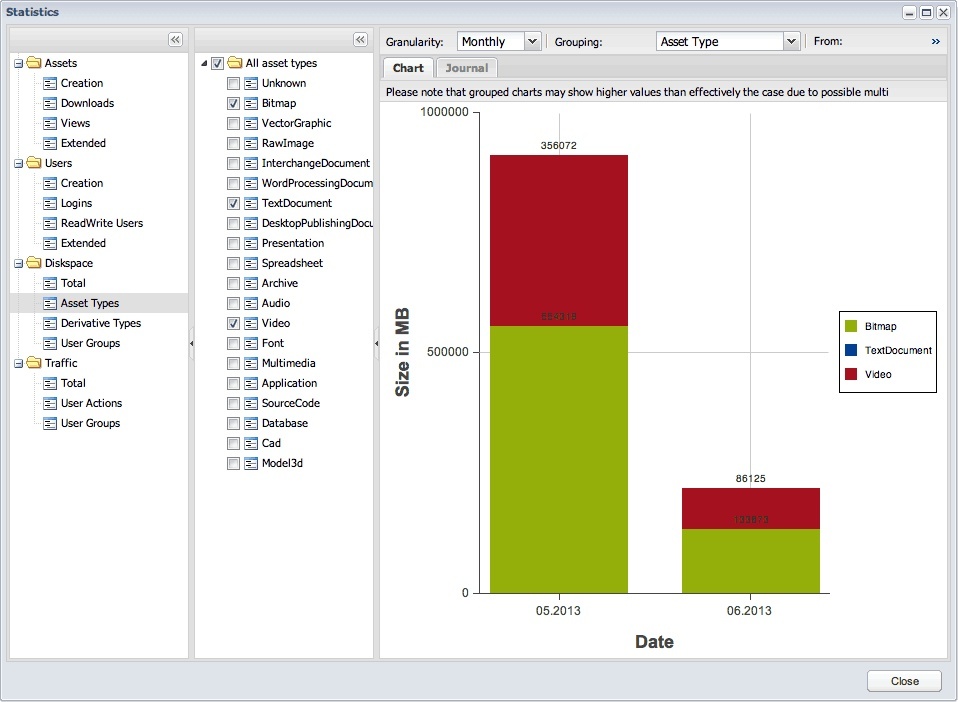Click the Model3d asset type icon
This screenshot has width=958, height=702.
point(250,463)
